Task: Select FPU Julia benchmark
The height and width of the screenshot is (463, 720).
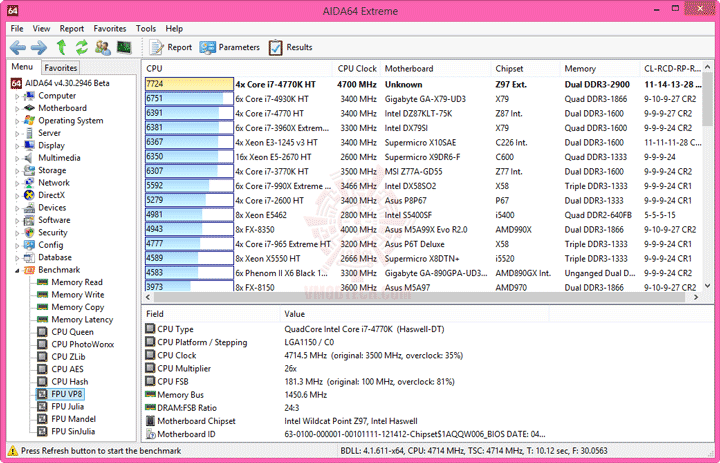Action: tap(68, 407)
